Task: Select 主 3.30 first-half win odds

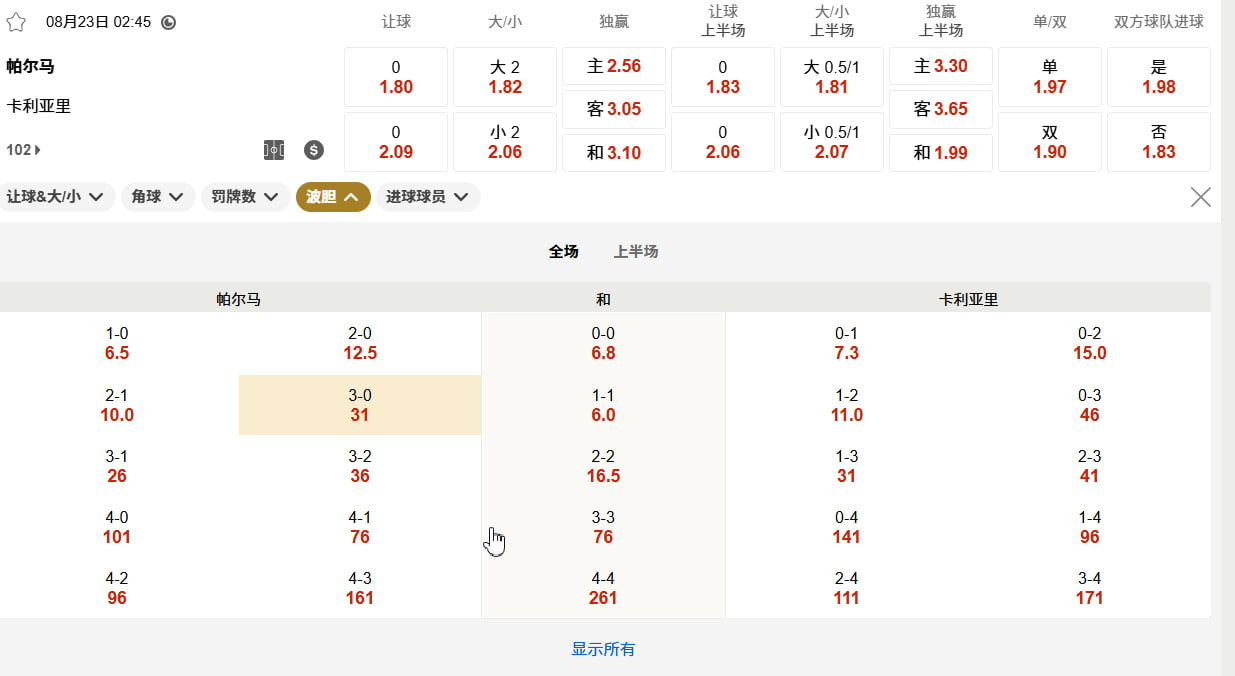Action: [x=941, y=66]
